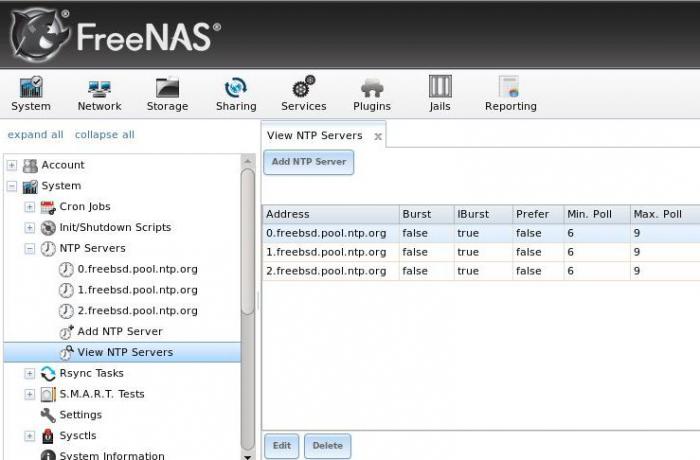Click the collapse all link

pos(104,134)
